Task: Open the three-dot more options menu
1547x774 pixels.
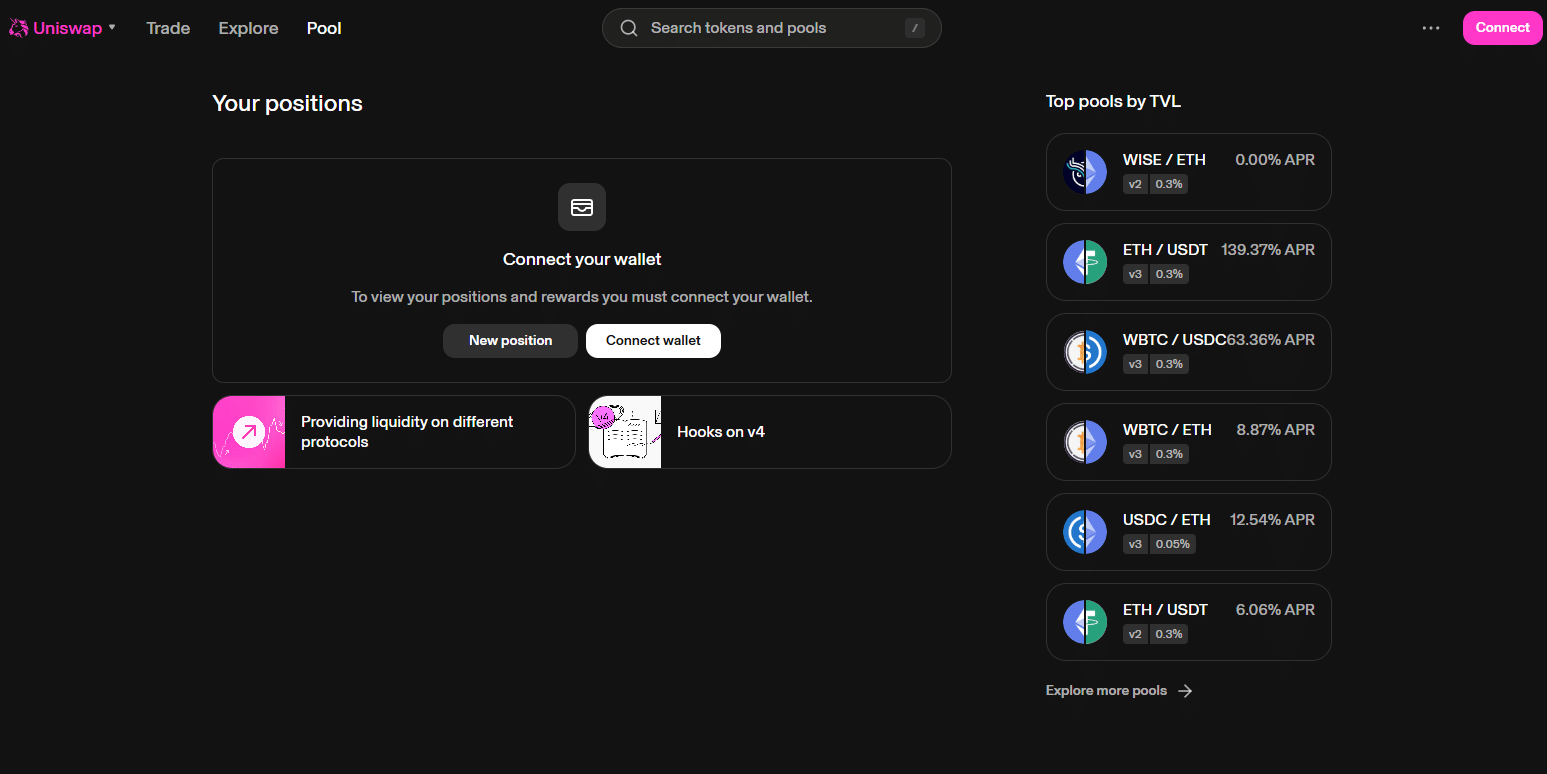Action: click(x=1431, y=28)
